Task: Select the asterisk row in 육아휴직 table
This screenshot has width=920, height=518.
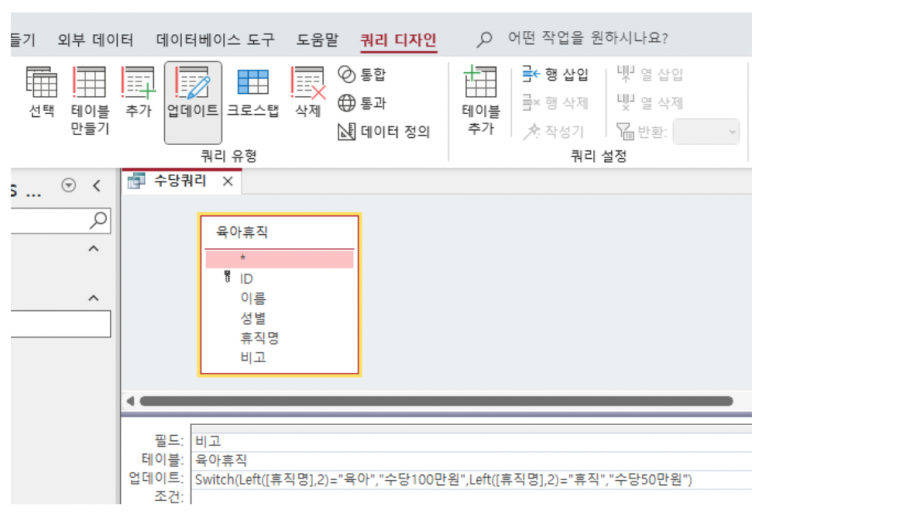Action: tap(279, 259)
